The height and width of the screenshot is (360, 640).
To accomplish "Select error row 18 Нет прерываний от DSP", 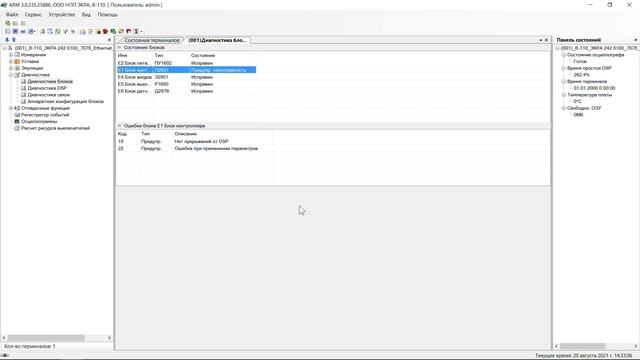I will 195,141.
